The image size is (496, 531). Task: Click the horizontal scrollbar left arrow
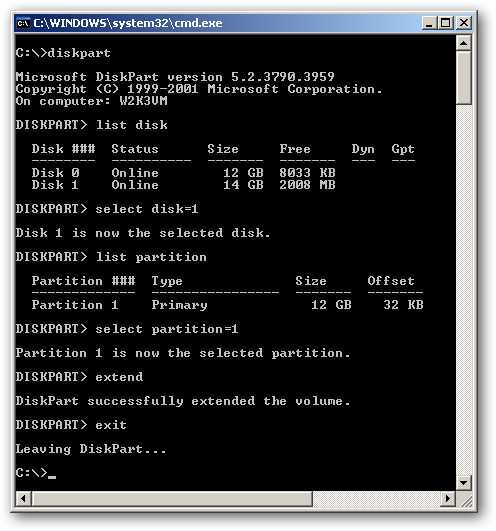click(x=23, y=498)
